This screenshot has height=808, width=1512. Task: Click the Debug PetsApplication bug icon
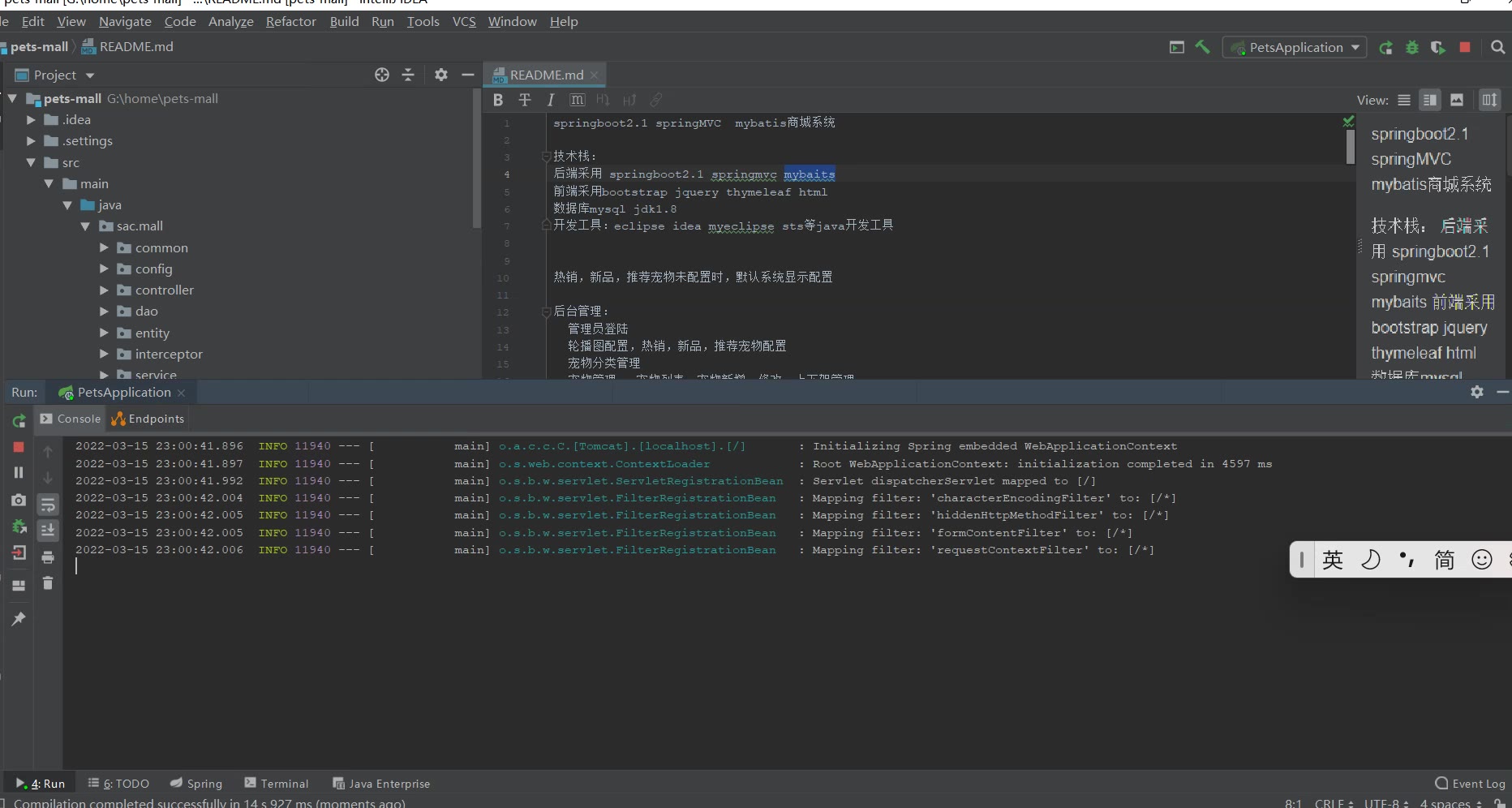click(1412, 48)
